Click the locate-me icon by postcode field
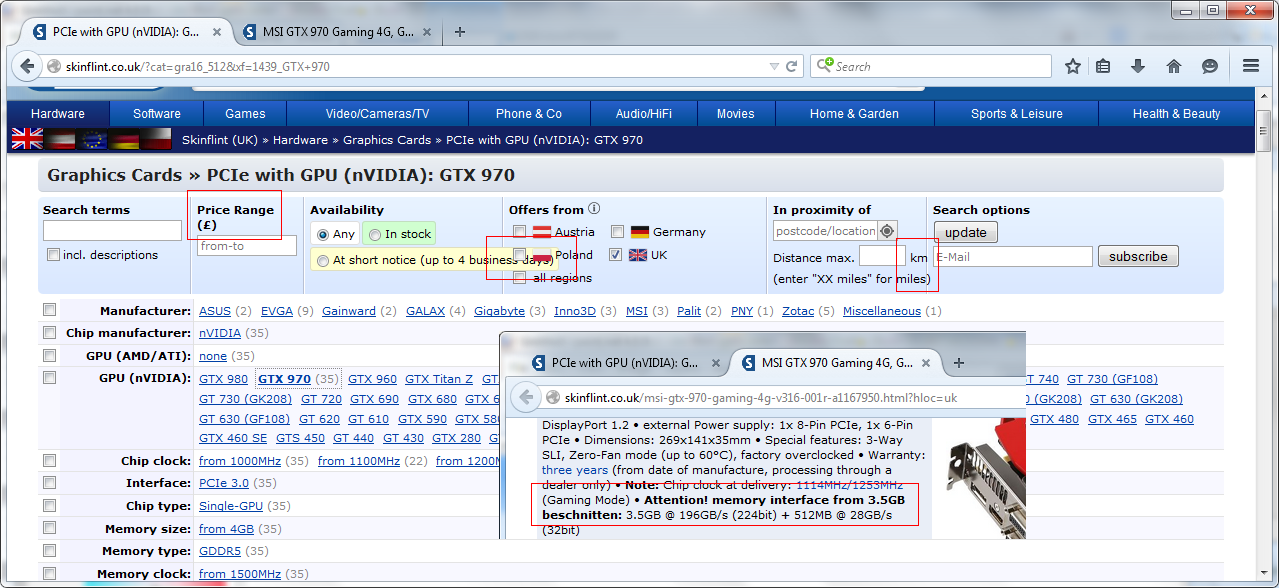 [887, 231]
